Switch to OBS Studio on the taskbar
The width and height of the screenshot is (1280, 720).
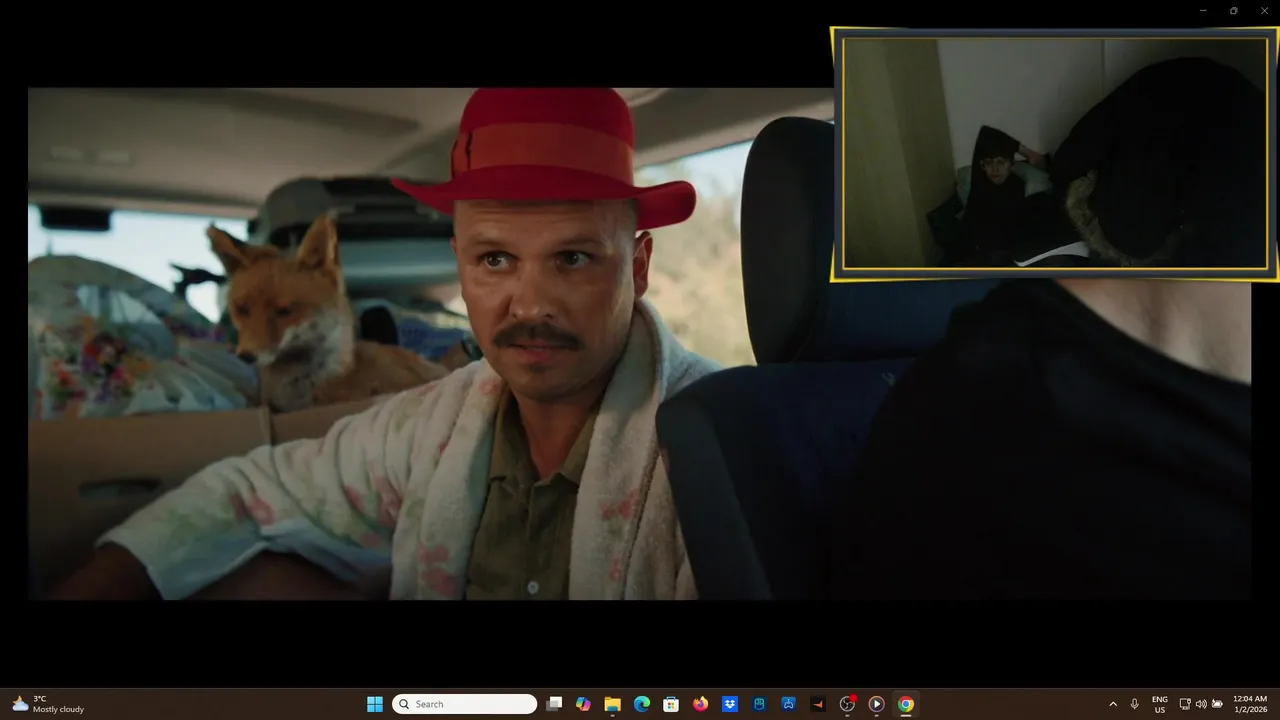pyautogui.click(x=847, y=704)
